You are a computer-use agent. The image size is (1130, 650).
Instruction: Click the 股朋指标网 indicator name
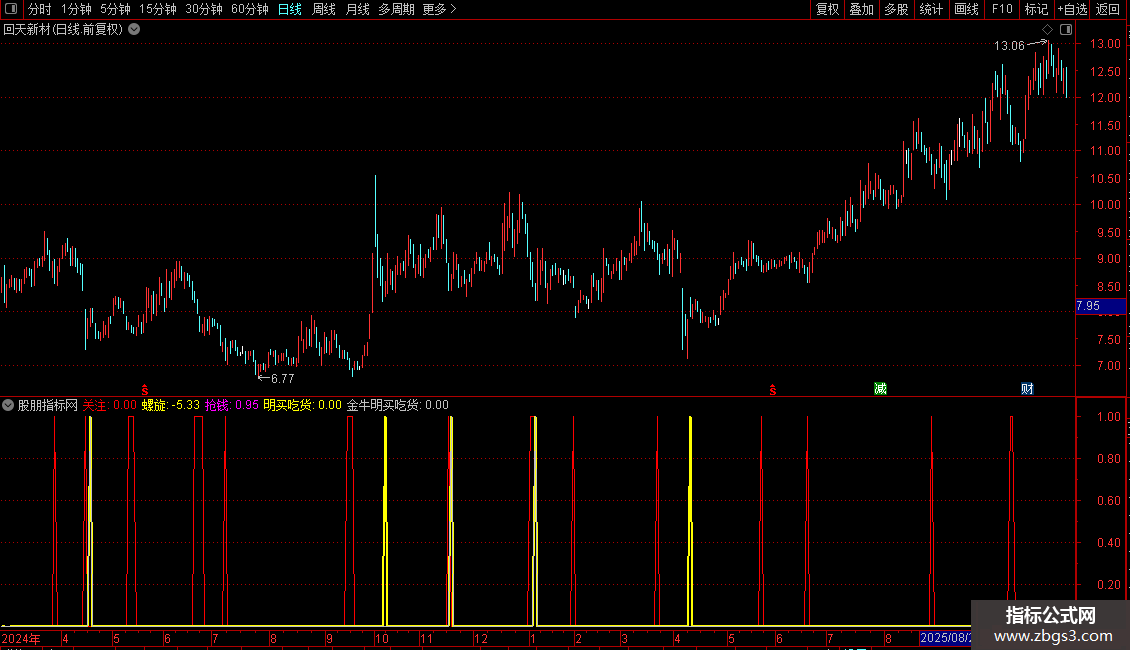pos(48,405)
